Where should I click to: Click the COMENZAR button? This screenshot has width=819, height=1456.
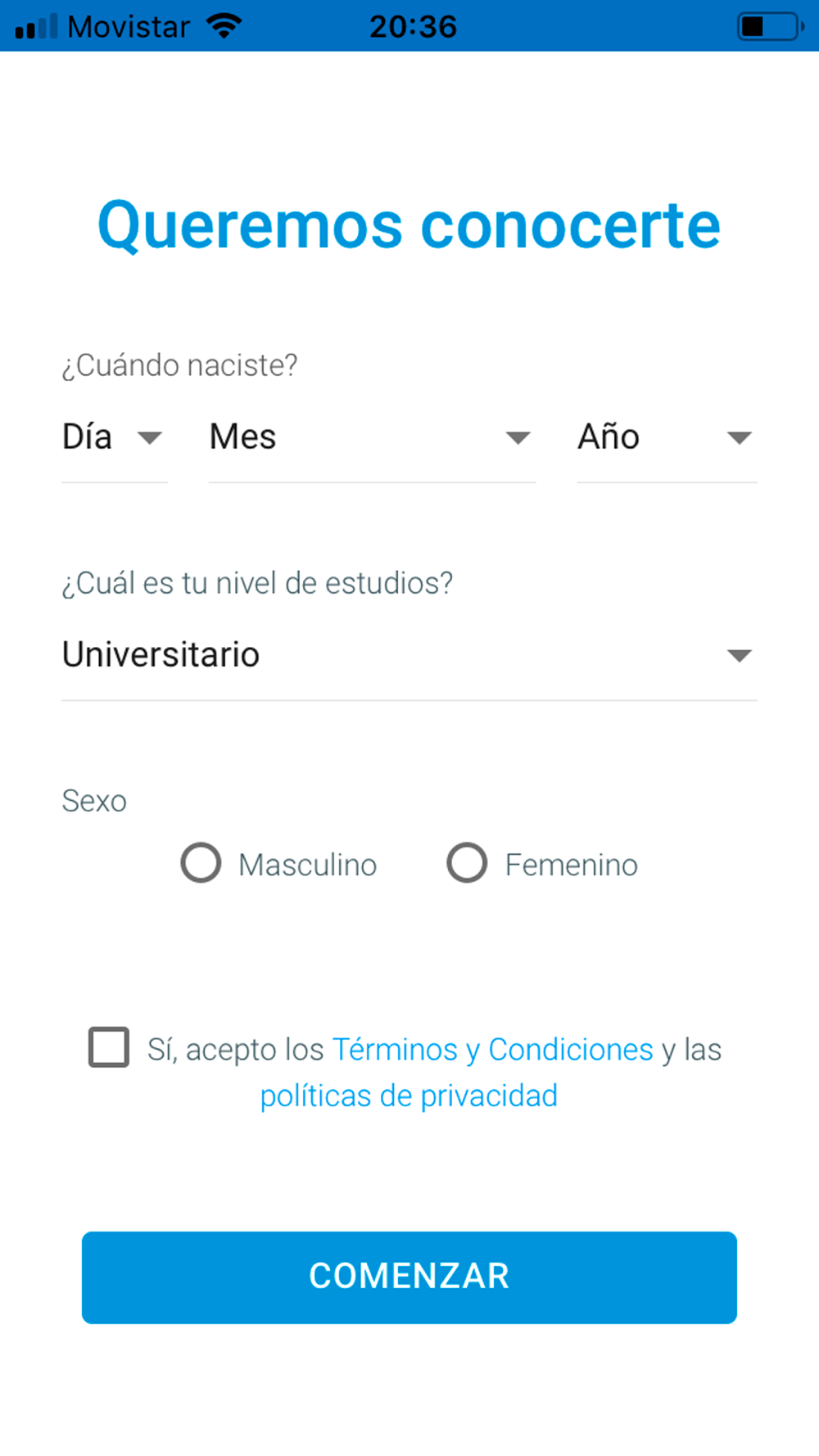(409, 1277)
